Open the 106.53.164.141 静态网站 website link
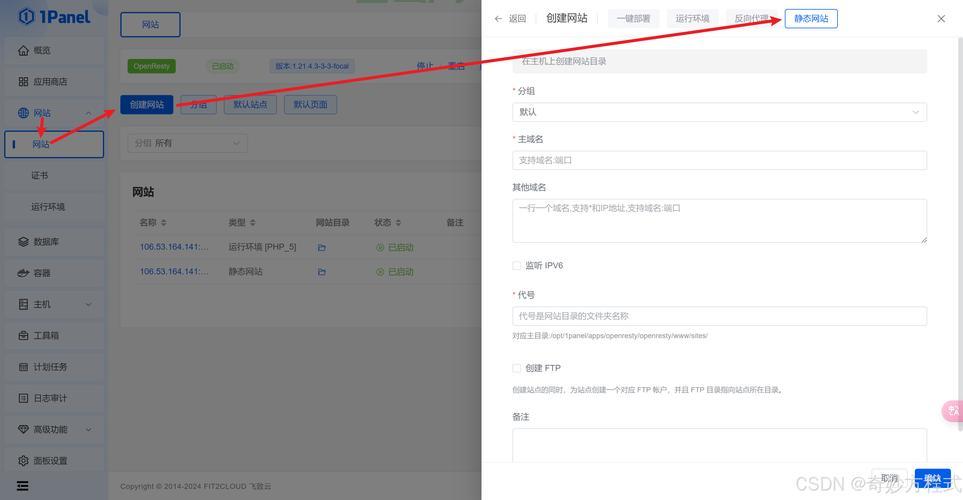Viewport: 963px width, 500px height. click(174, 271)
